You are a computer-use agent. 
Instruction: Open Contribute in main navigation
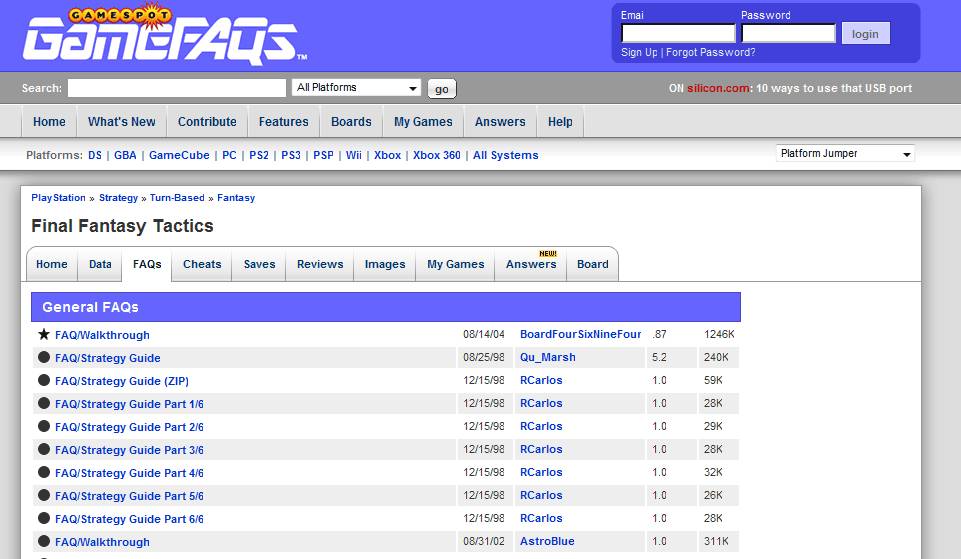[207, 121]
